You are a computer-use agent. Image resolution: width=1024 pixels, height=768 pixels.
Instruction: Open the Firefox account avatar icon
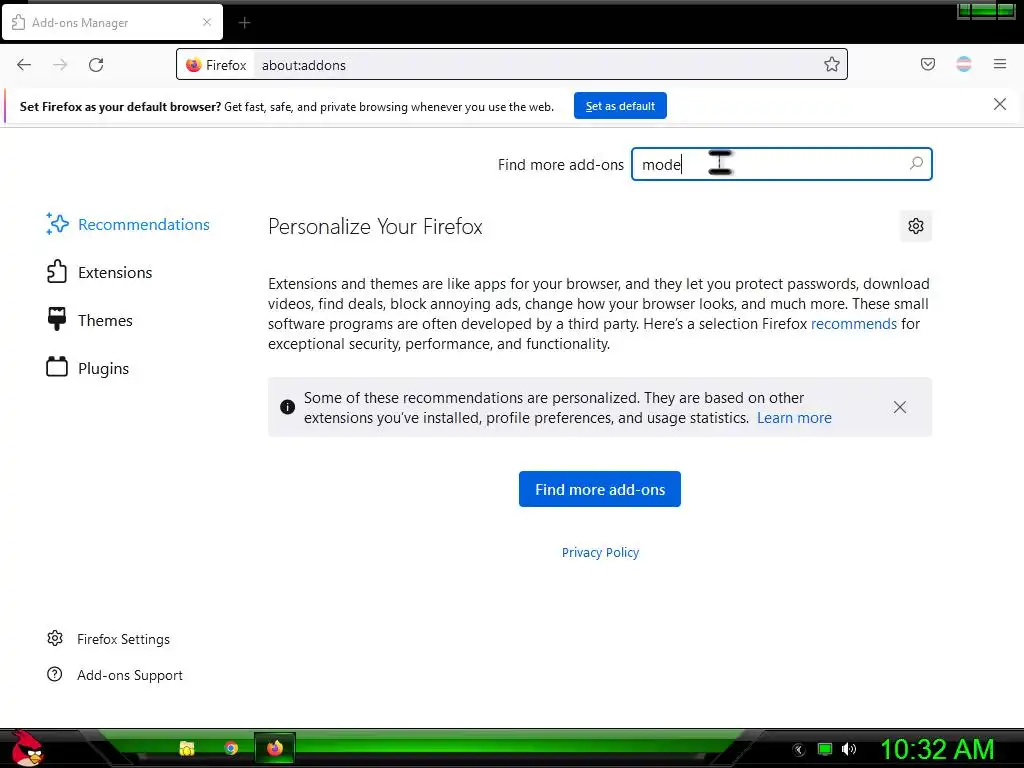(x=963, y=64)
